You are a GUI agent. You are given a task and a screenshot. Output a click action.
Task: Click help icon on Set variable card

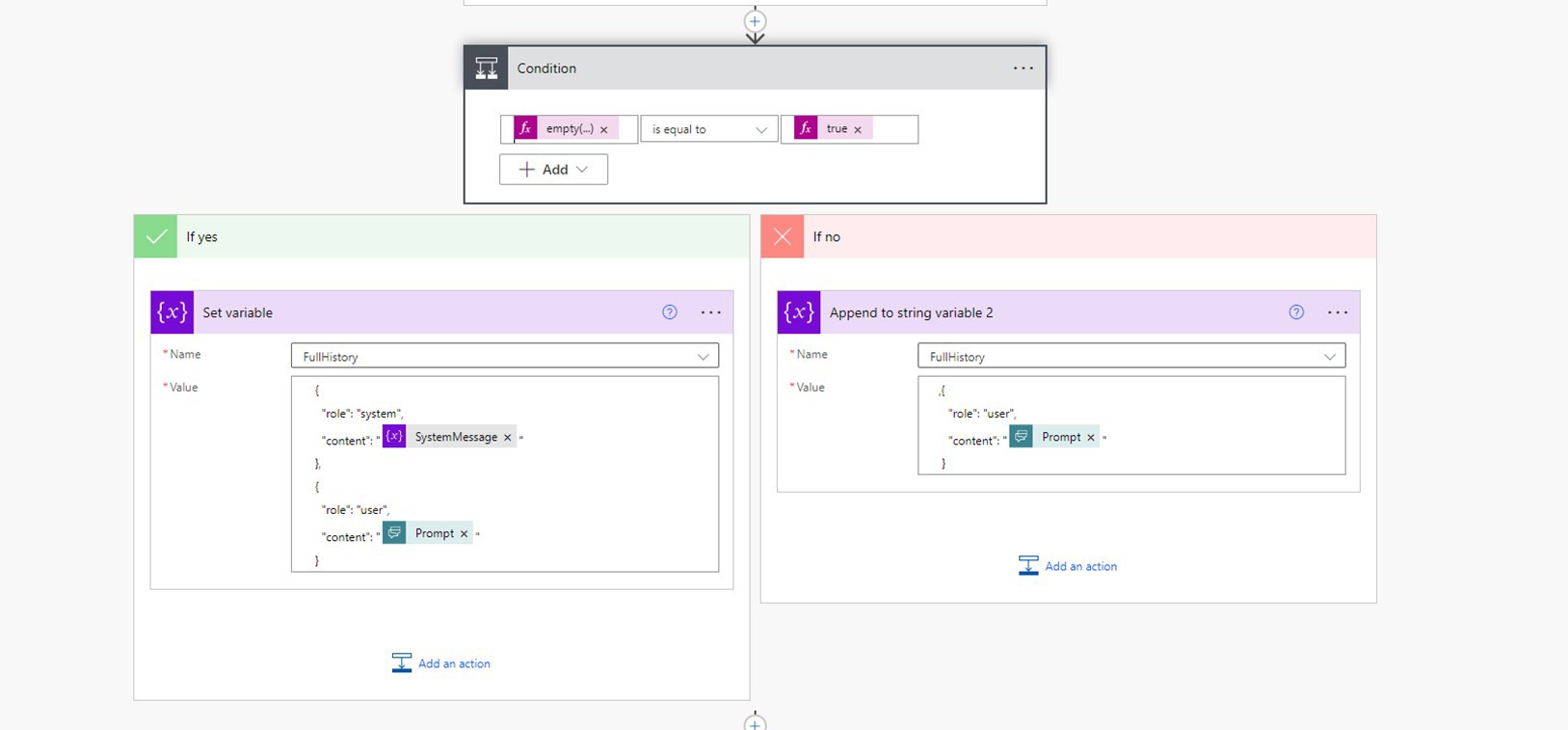pos(670,312)
